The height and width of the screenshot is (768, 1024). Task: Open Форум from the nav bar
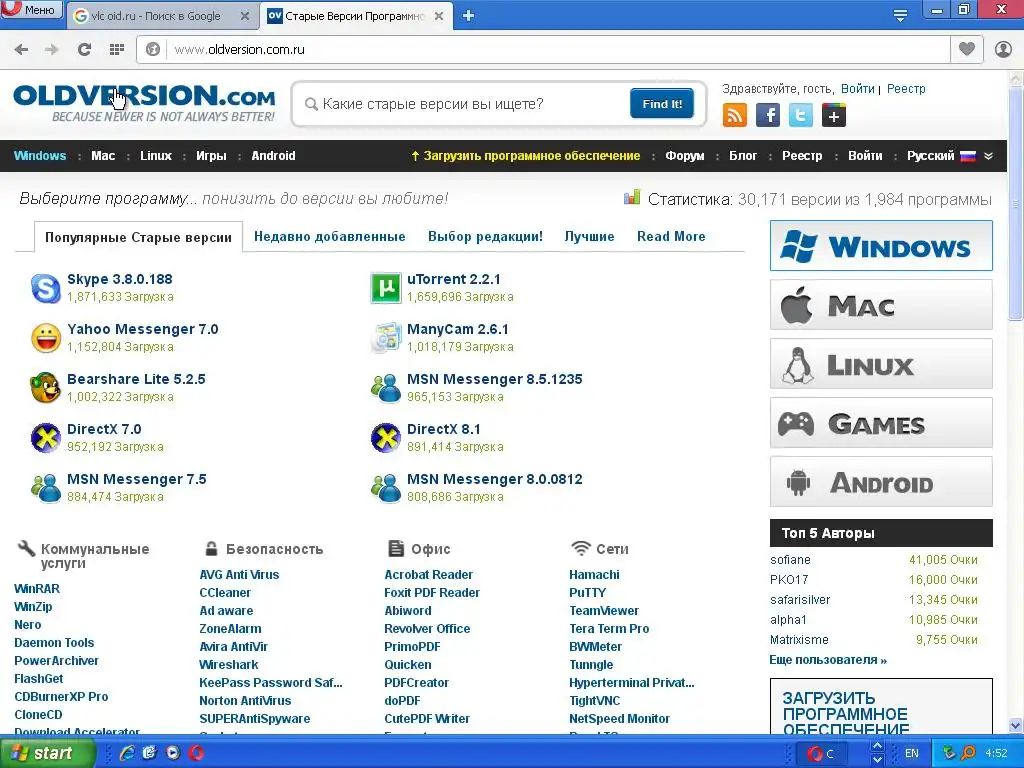(684, 156)
